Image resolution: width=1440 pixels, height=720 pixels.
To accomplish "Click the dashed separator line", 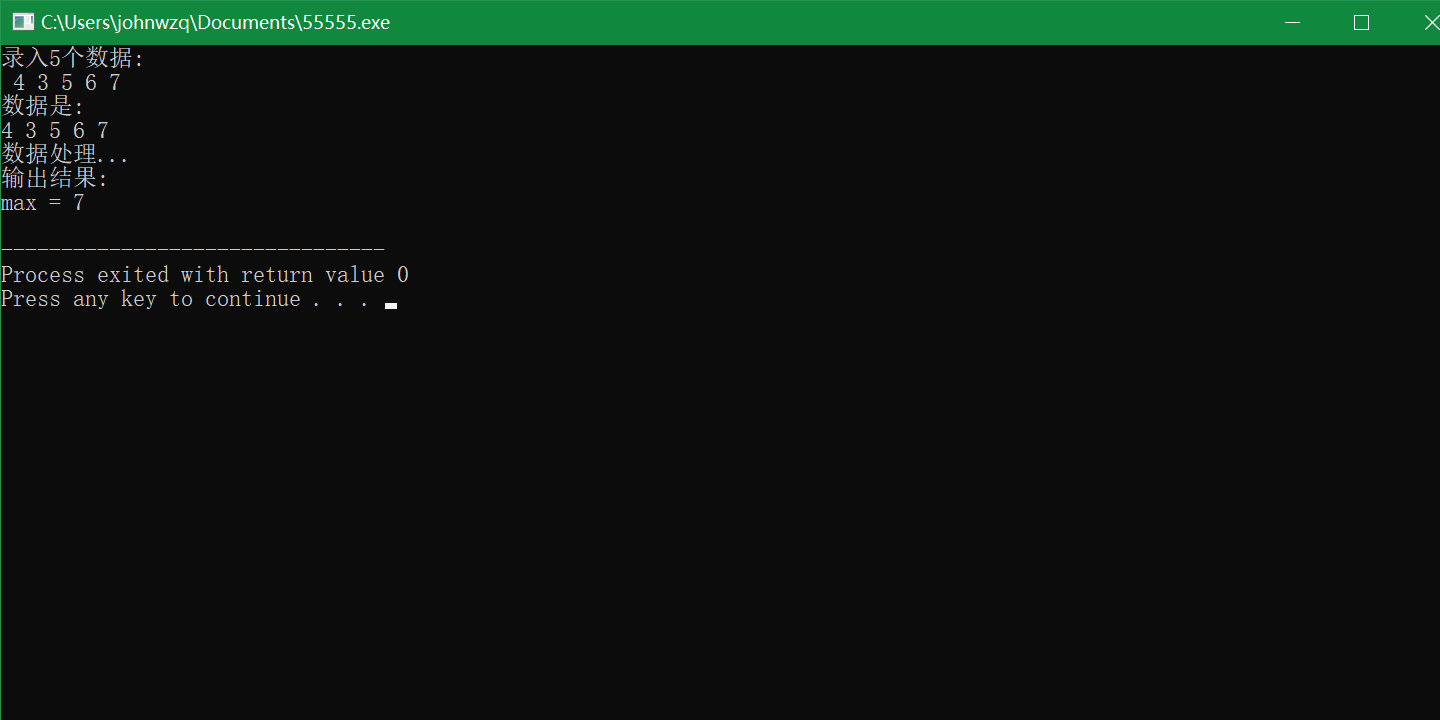I will (x=192, y=247).
